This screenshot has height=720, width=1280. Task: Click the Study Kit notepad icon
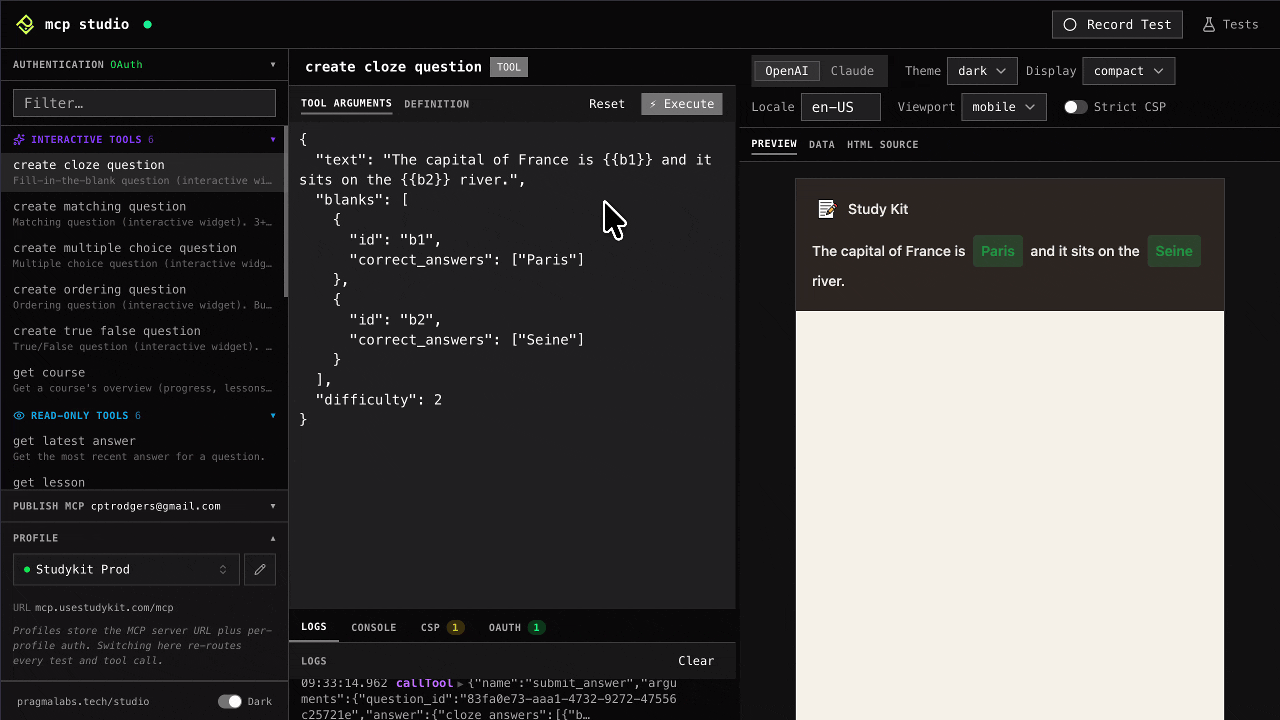(827, 209)
